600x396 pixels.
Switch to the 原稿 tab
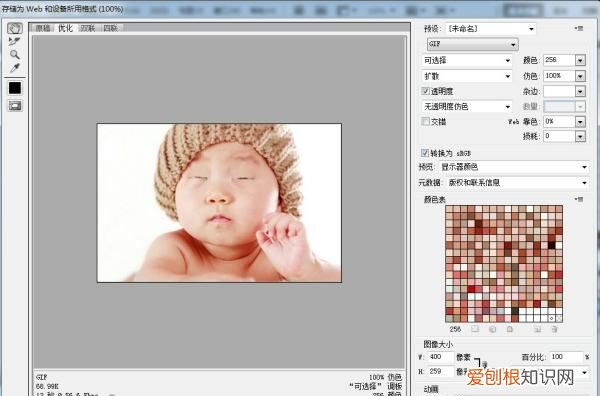pos(42,28)
